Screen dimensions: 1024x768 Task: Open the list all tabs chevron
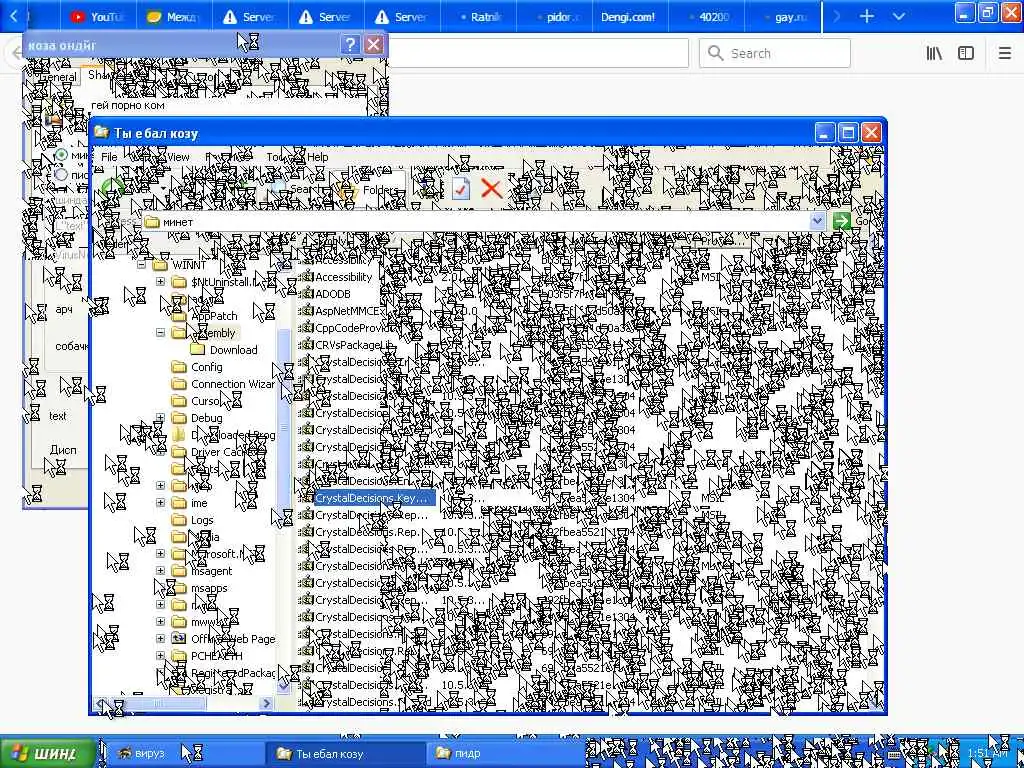tap(899, 16)
